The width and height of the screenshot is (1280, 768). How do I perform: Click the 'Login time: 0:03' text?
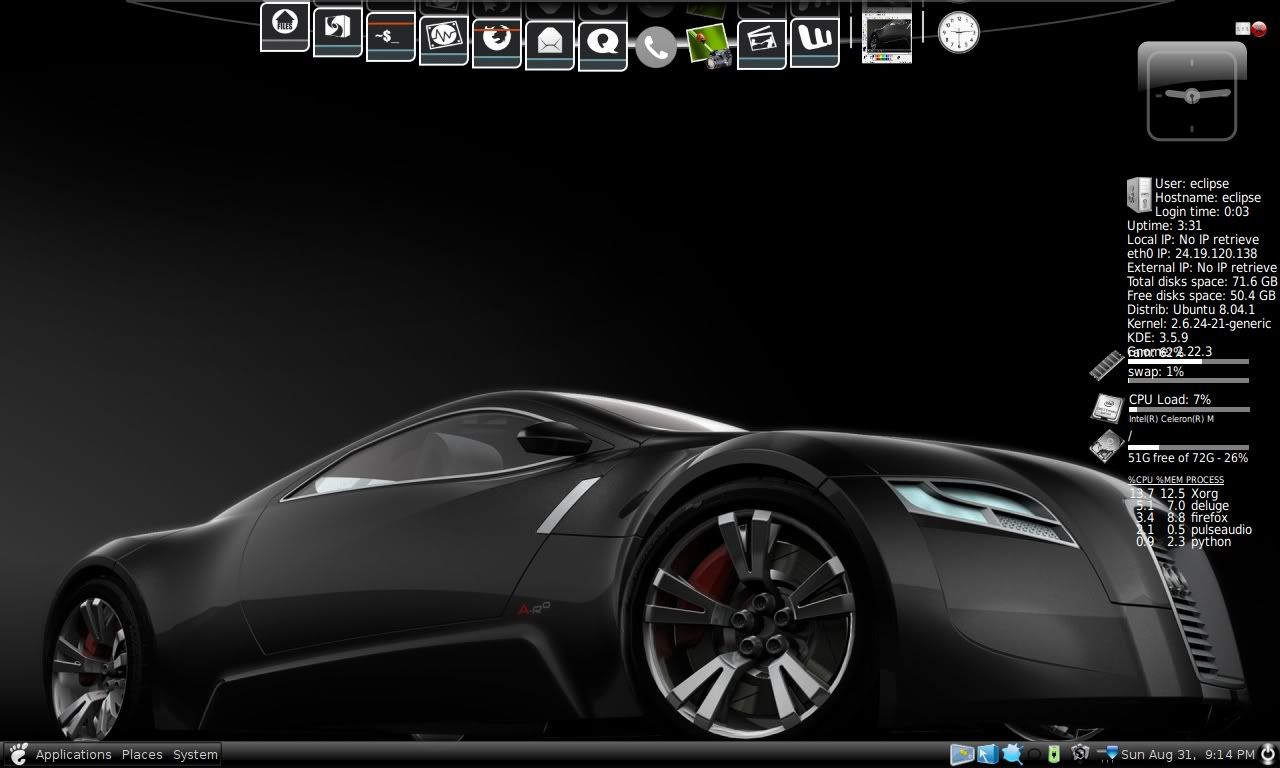click(1202, 212)
